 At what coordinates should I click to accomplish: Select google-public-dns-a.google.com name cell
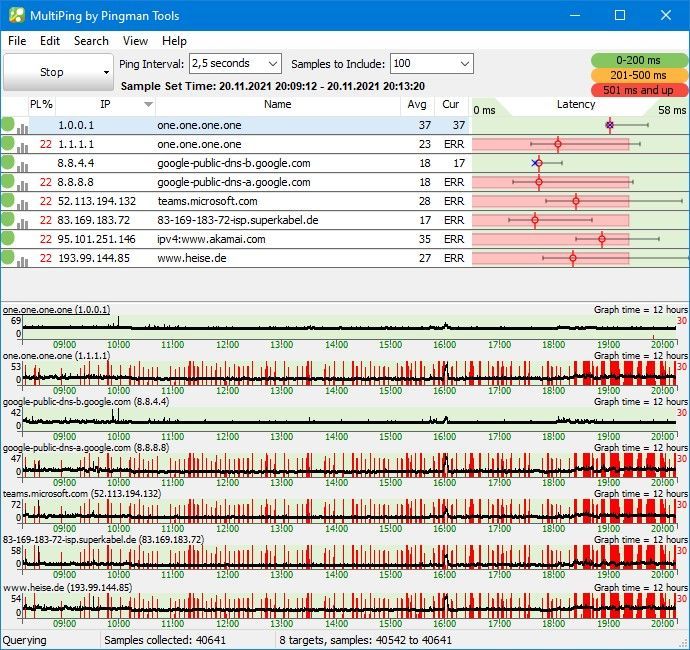(234, 182)
